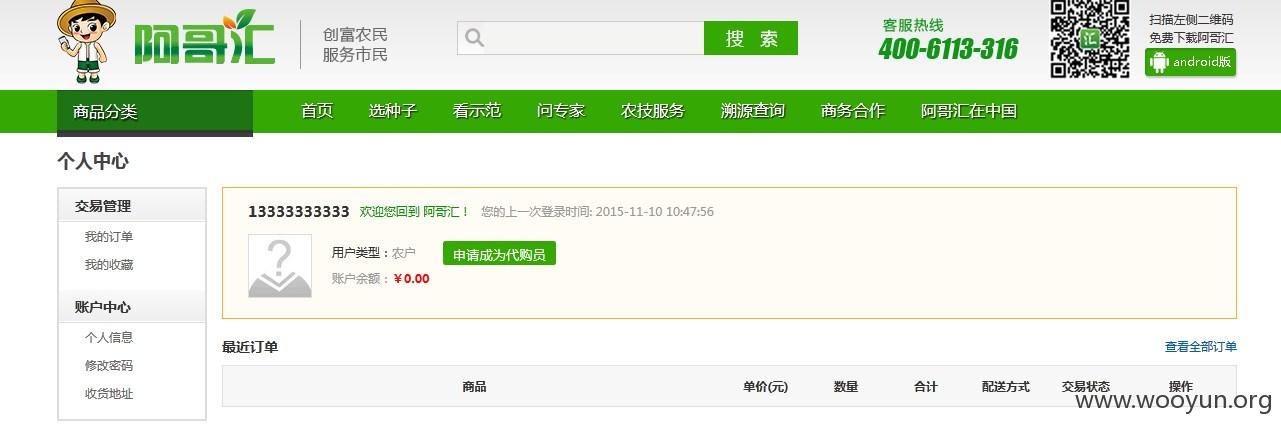
Task: Focus the search input field
Action: (x=581, y=38)
